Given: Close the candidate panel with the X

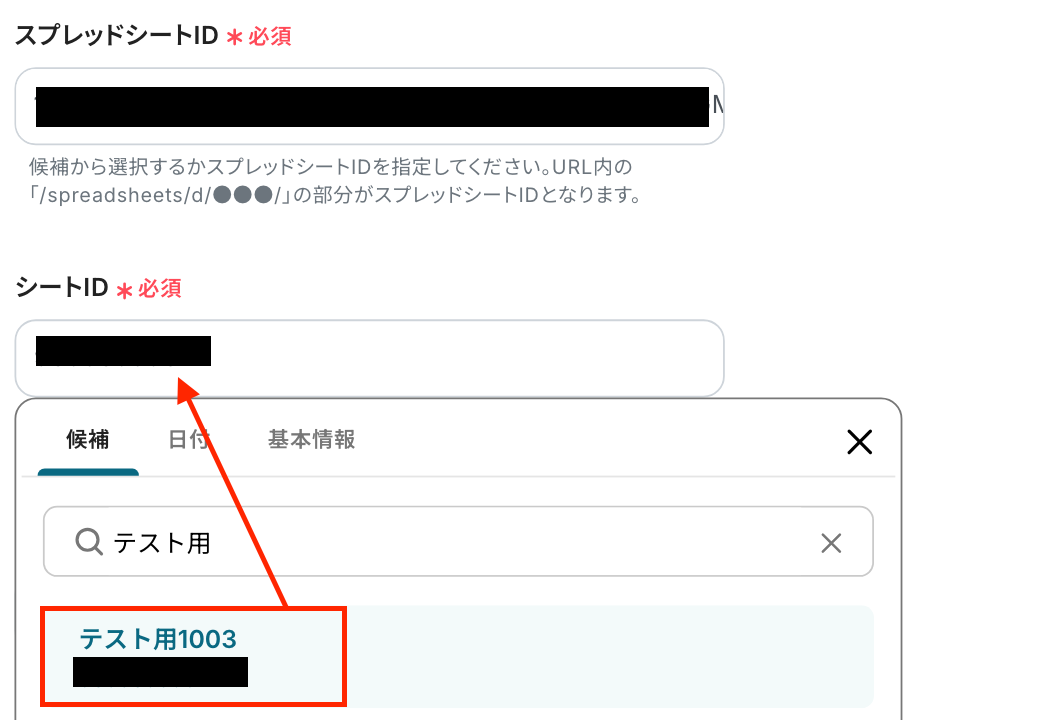Looking at the screenshot, I should click(x=860, y=442).
